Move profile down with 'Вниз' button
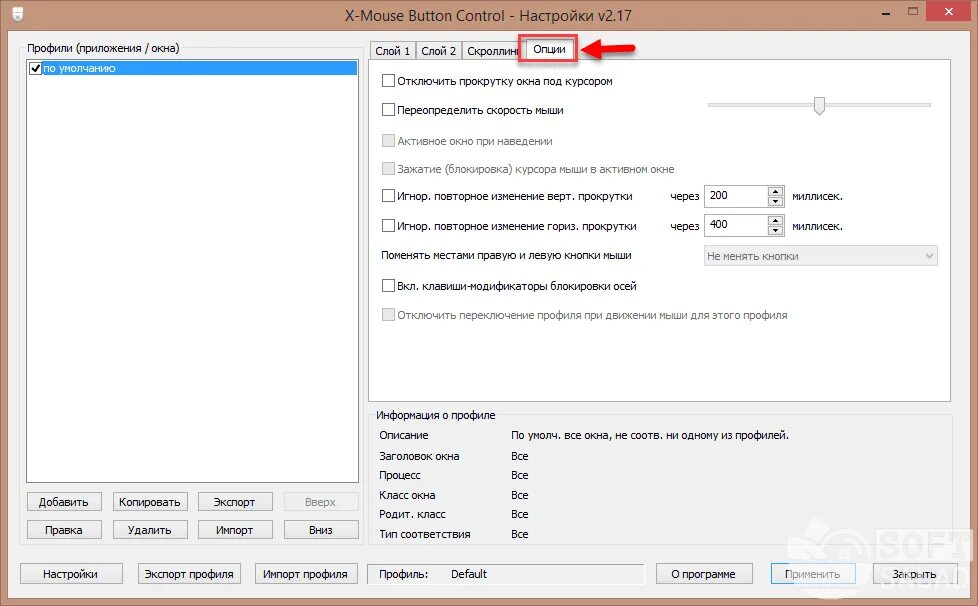This screenshot has height=606, width=978. pyautogui.click(x=321, y=530)
